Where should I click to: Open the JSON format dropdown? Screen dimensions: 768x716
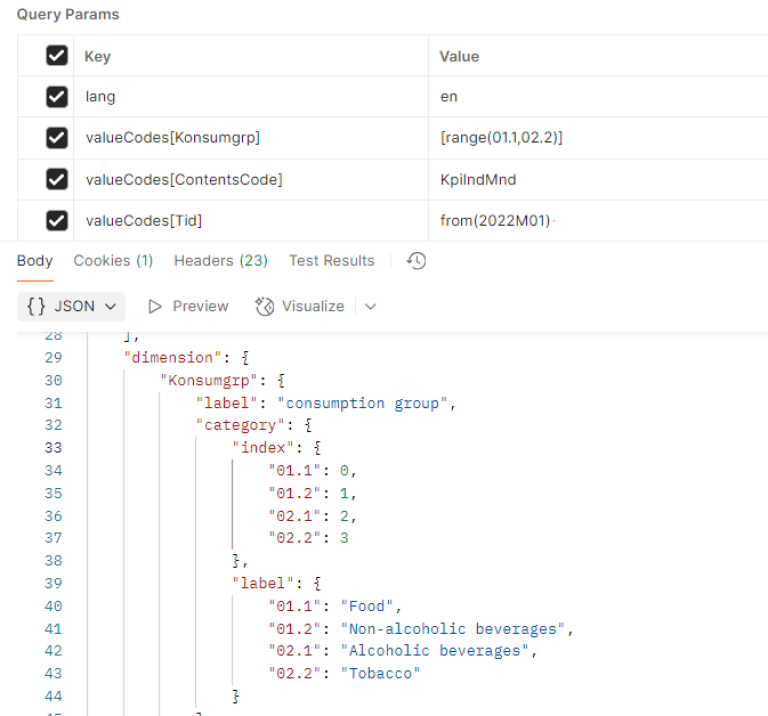70,306
